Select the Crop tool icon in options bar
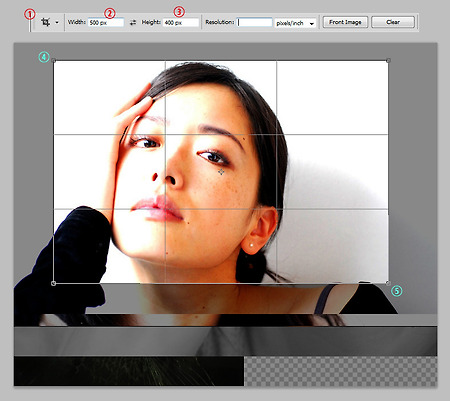450x401 pixels. pyautogui.click(x=46, y=22)
